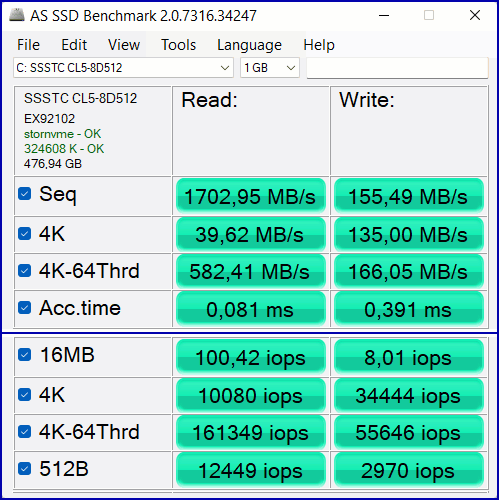Uncheck the 16MB iops checkbox
Viewport: 499px width, 500px height.
tap(25, 355)
